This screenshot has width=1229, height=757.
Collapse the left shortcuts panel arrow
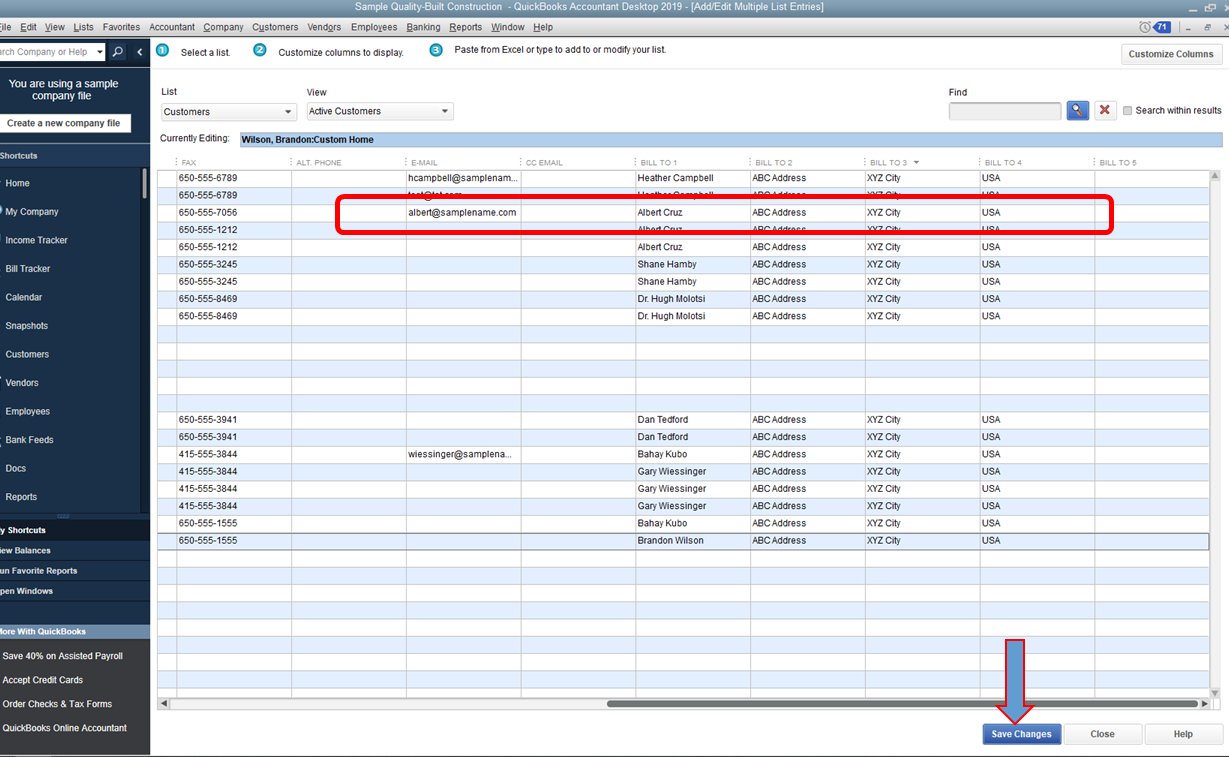pyautogui.click(x=140, y=52)
